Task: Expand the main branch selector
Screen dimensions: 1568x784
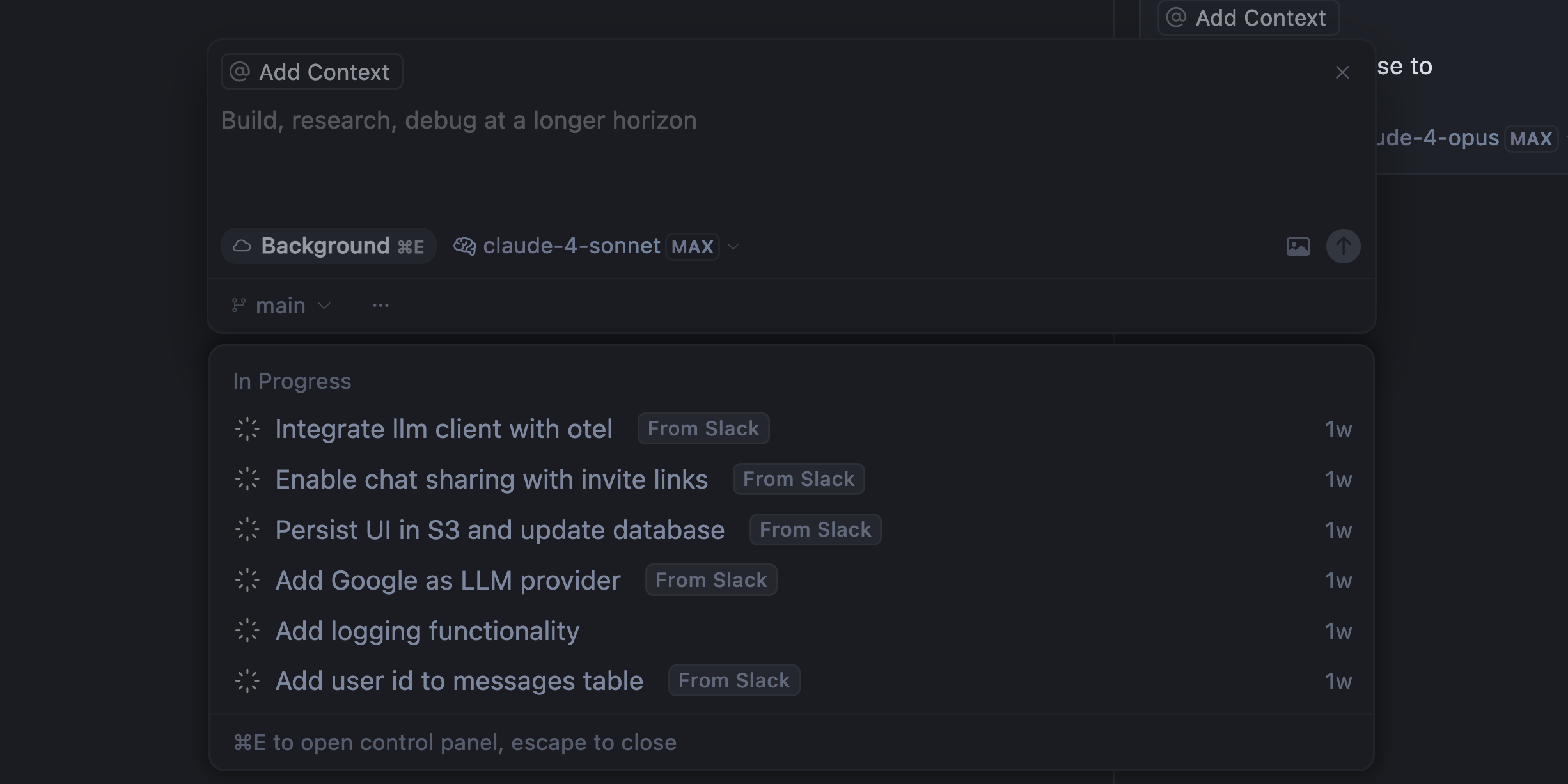Action: [x=292, y=306]
